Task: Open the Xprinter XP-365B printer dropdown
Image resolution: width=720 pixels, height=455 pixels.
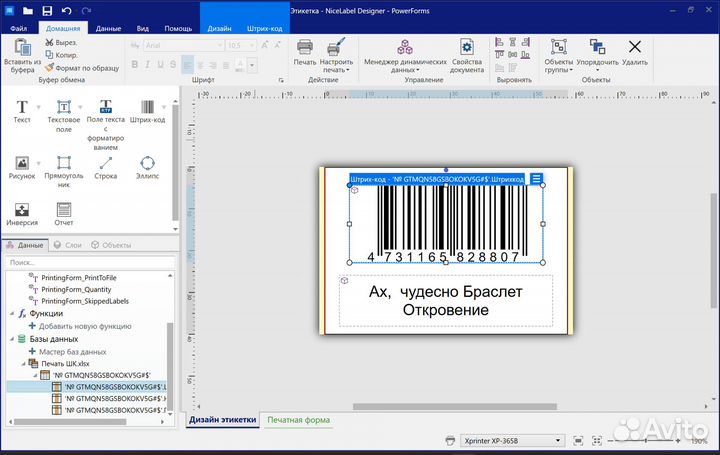Action: pyautogui.click(x=512, y=441)
